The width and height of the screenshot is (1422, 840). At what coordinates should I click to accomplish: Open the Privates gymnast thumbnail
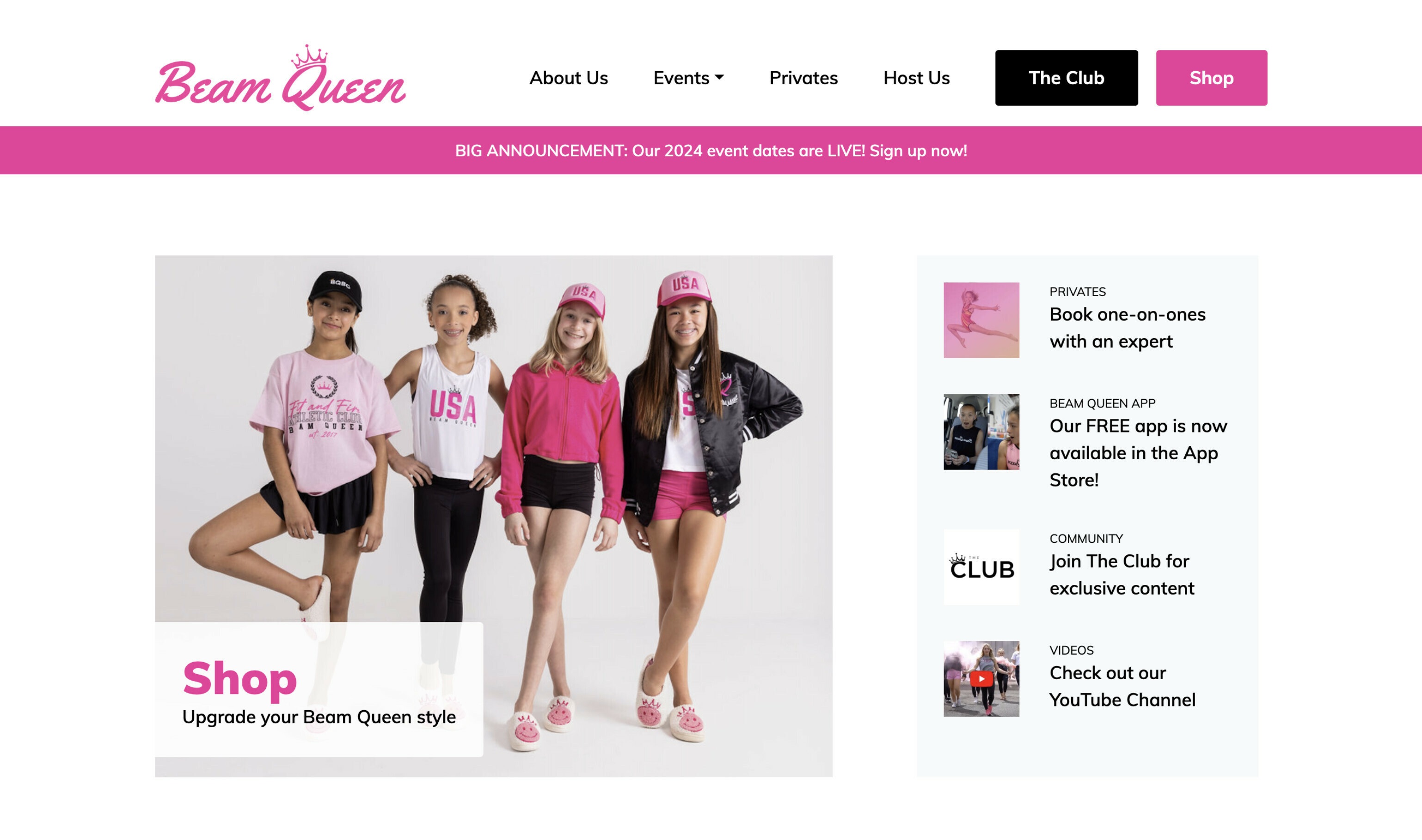(x=981, y=320)
